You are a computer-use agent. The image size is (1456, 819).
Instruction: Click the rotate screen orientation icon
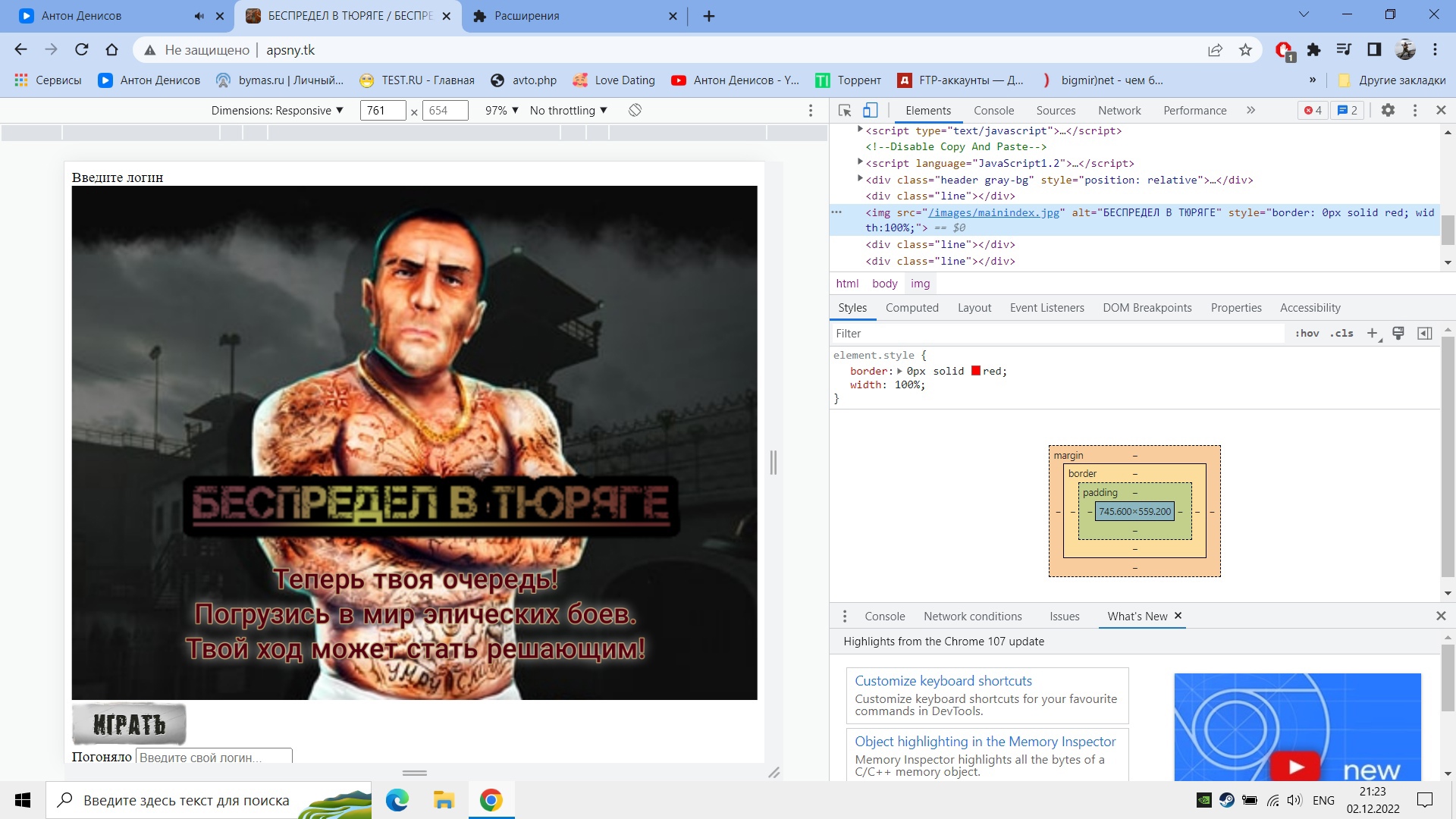point(635,111)
